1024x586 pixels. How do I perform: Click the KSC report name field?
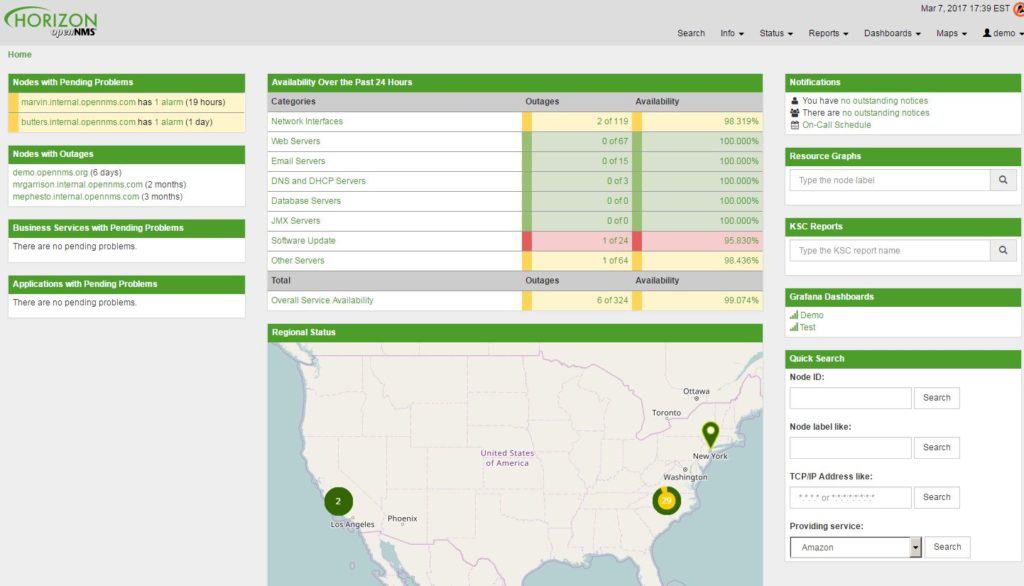pos(890,250)
